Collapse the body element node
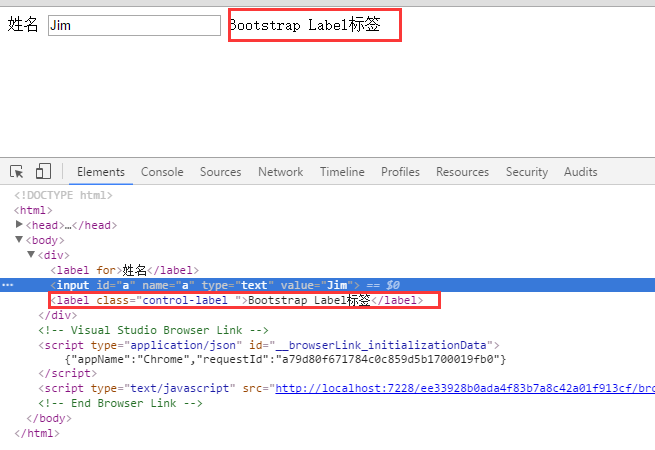655x450 pixels. (19, 240)
